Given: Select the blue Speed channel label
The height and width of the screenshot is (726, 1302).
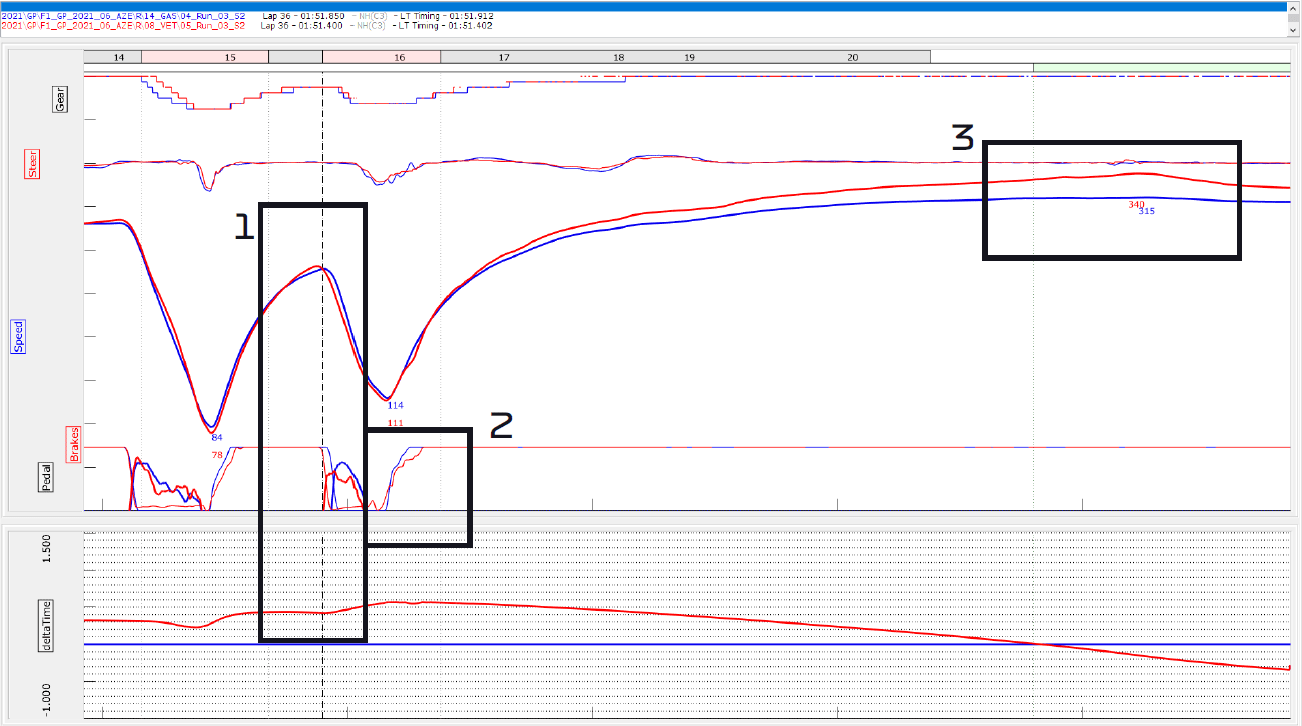Looking at the screenshot, I should click(x=18, y=337).
